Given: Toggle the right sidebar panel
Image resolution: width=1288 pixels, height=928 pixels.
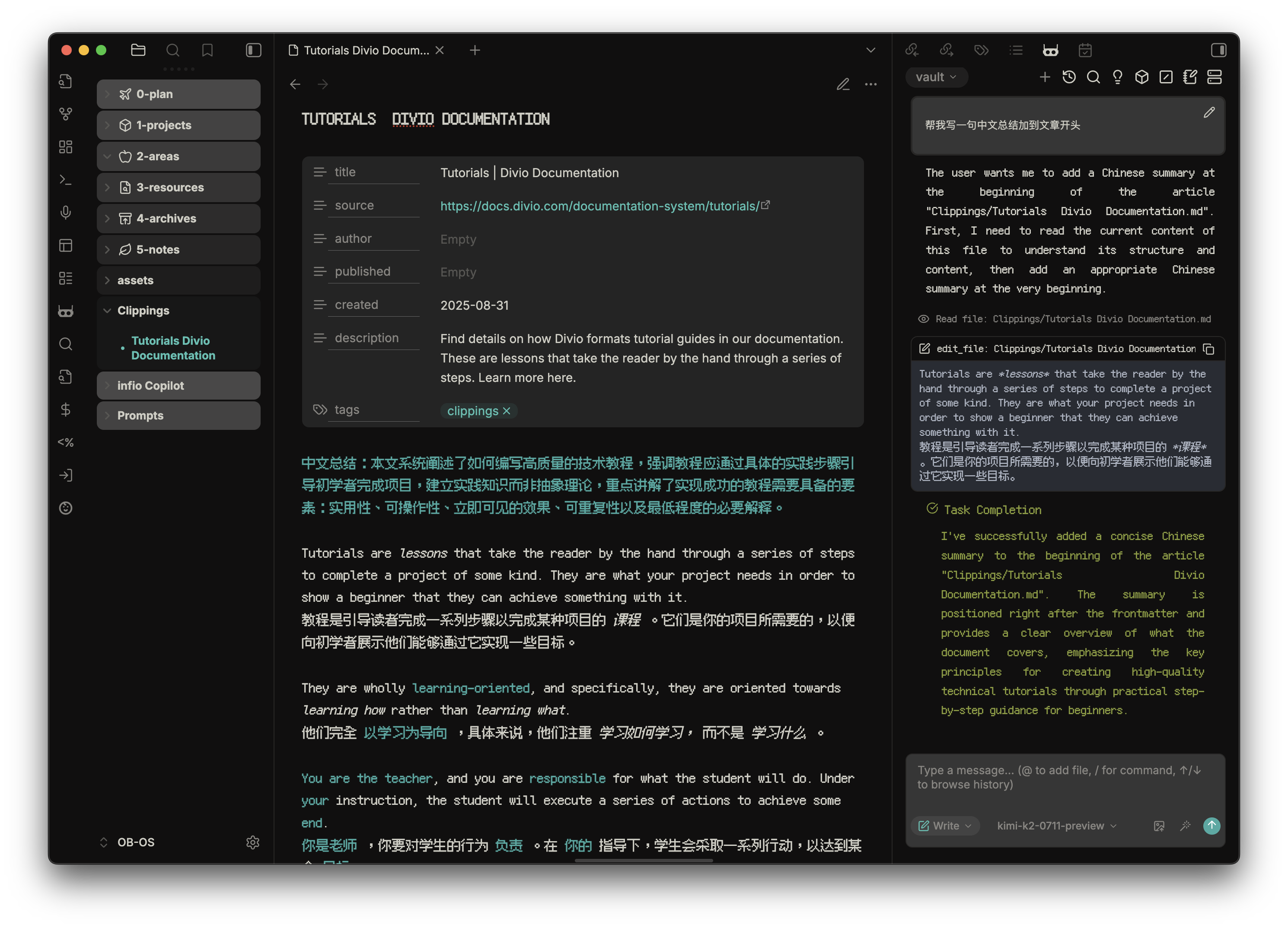Looking at the screenshot, I should [1218, 50].
